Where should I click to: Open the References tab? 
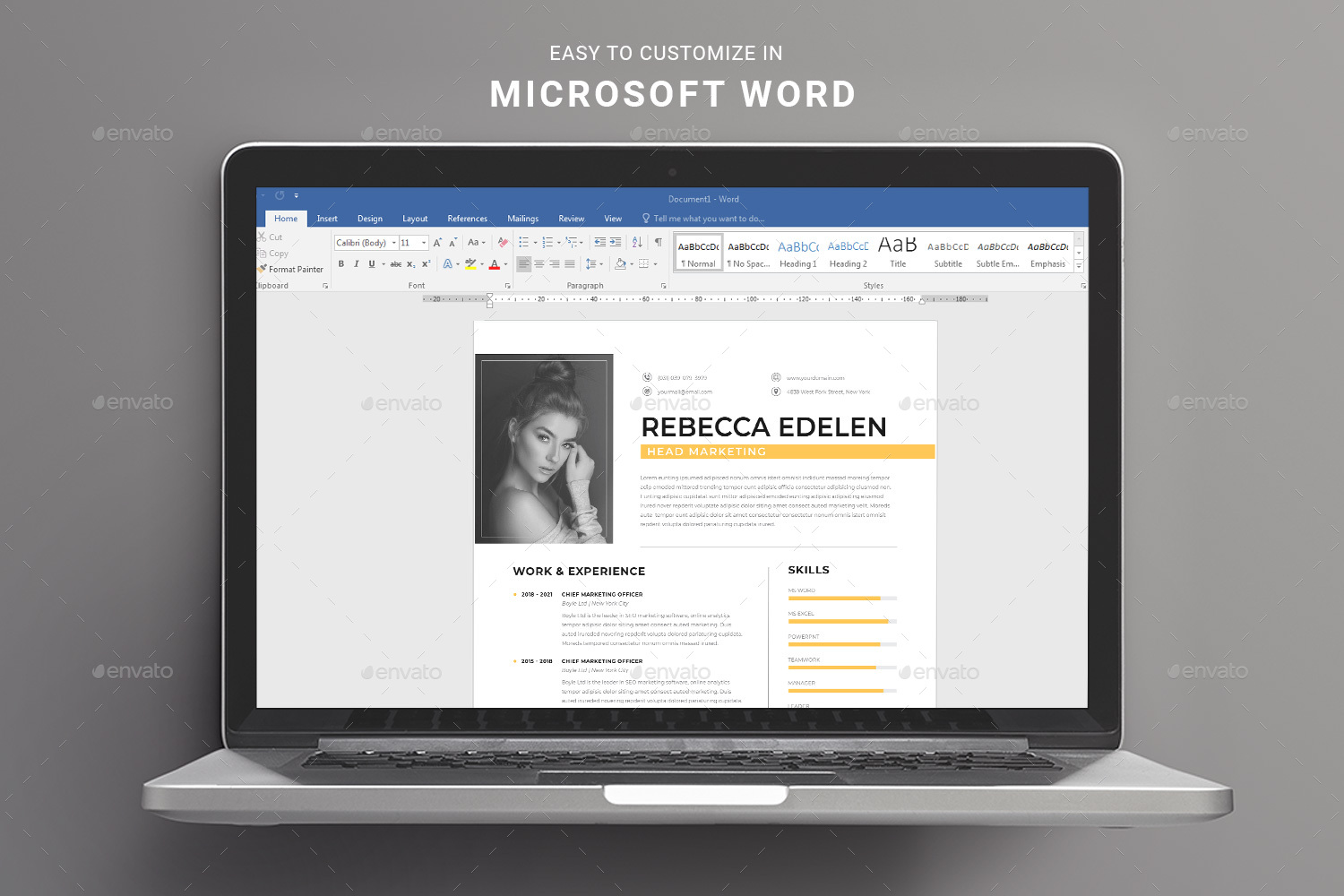tap(468, 219)
